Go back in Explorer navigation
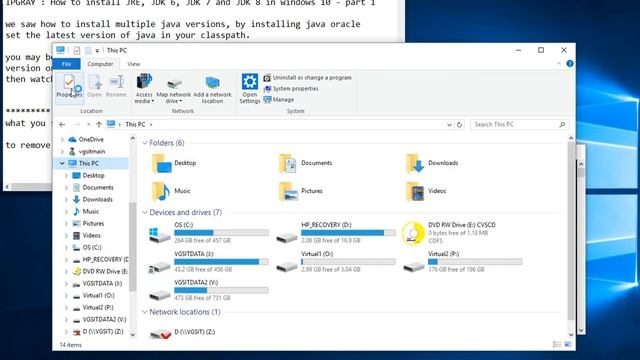Screen dimensions: 640x360 tap(62, 124)
